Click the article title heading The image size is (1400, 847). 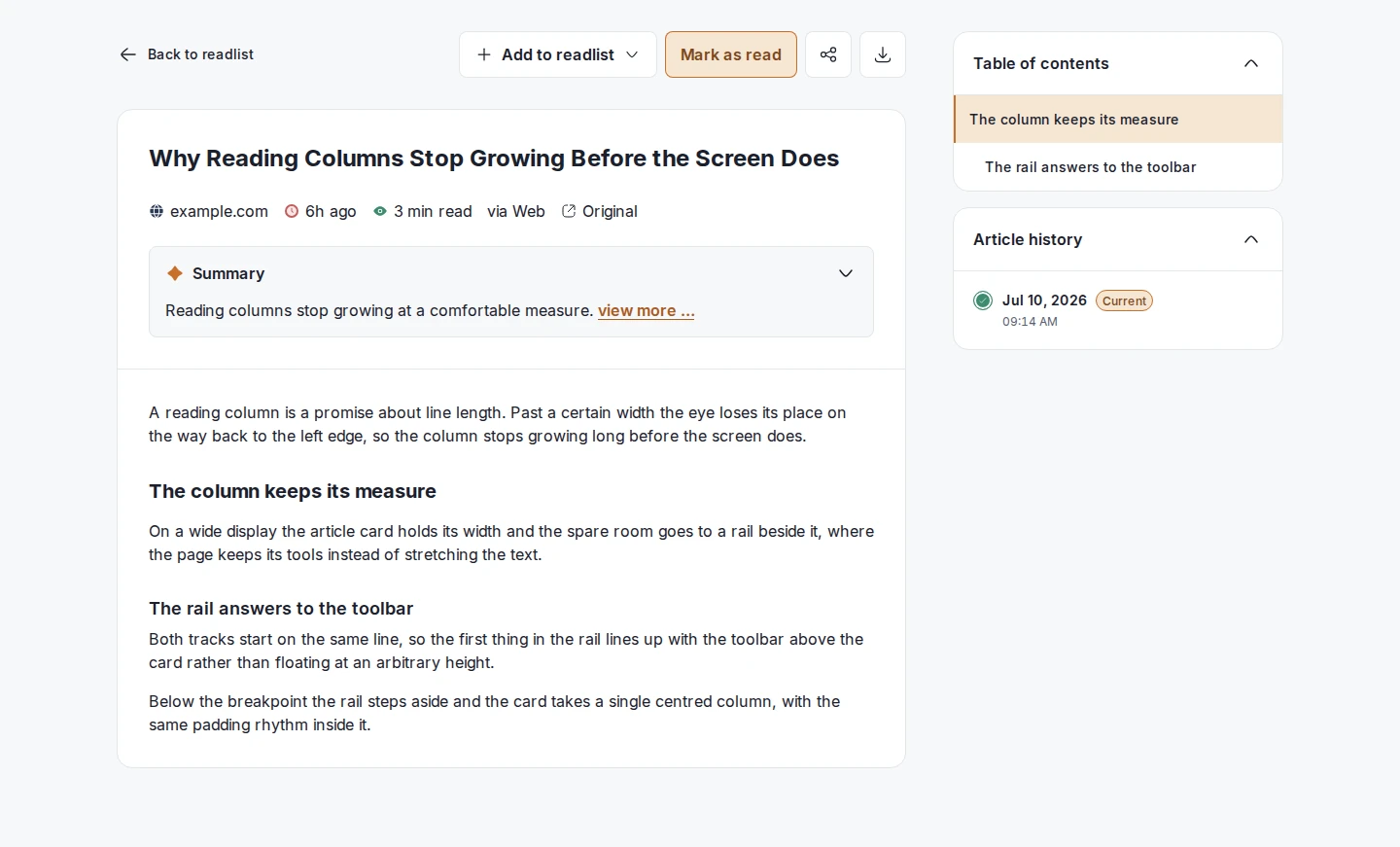[x=494, y=159]
